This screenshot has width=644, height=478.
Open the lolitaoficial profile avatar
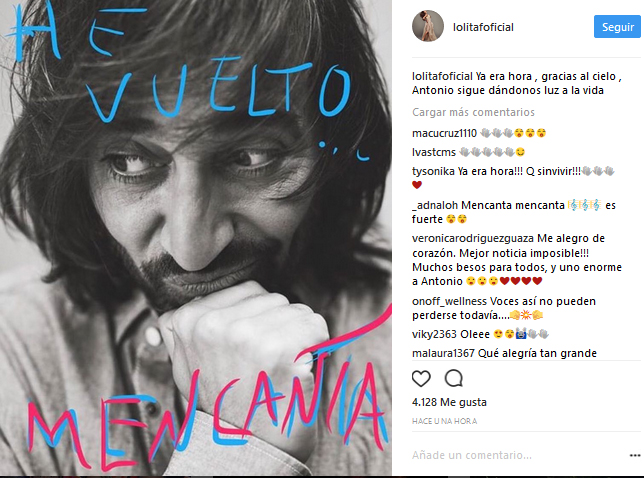click(x=428, y=26)
